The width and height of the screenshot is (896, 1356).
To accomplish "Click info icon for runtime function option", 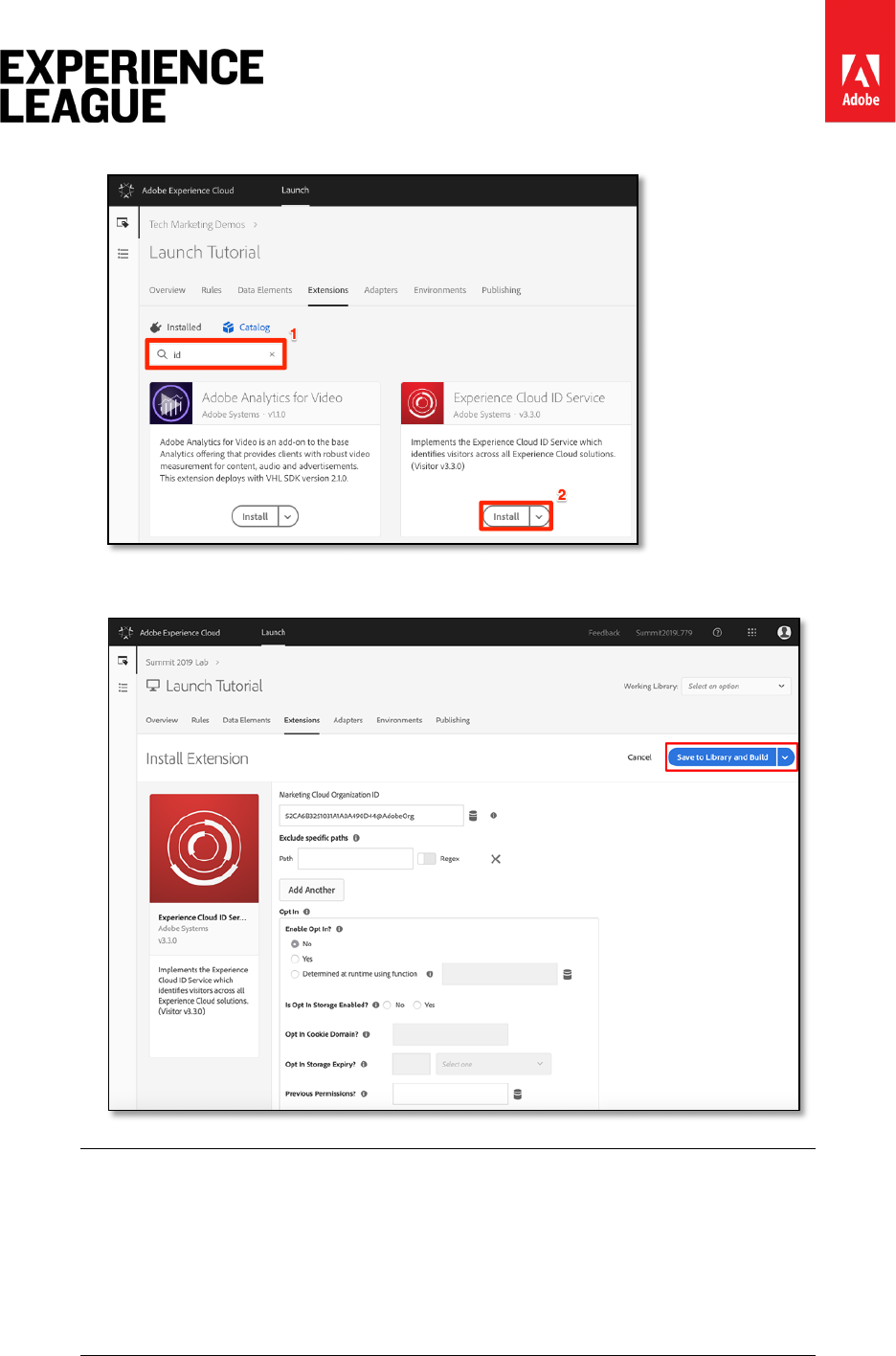I will tap(429, 974).
